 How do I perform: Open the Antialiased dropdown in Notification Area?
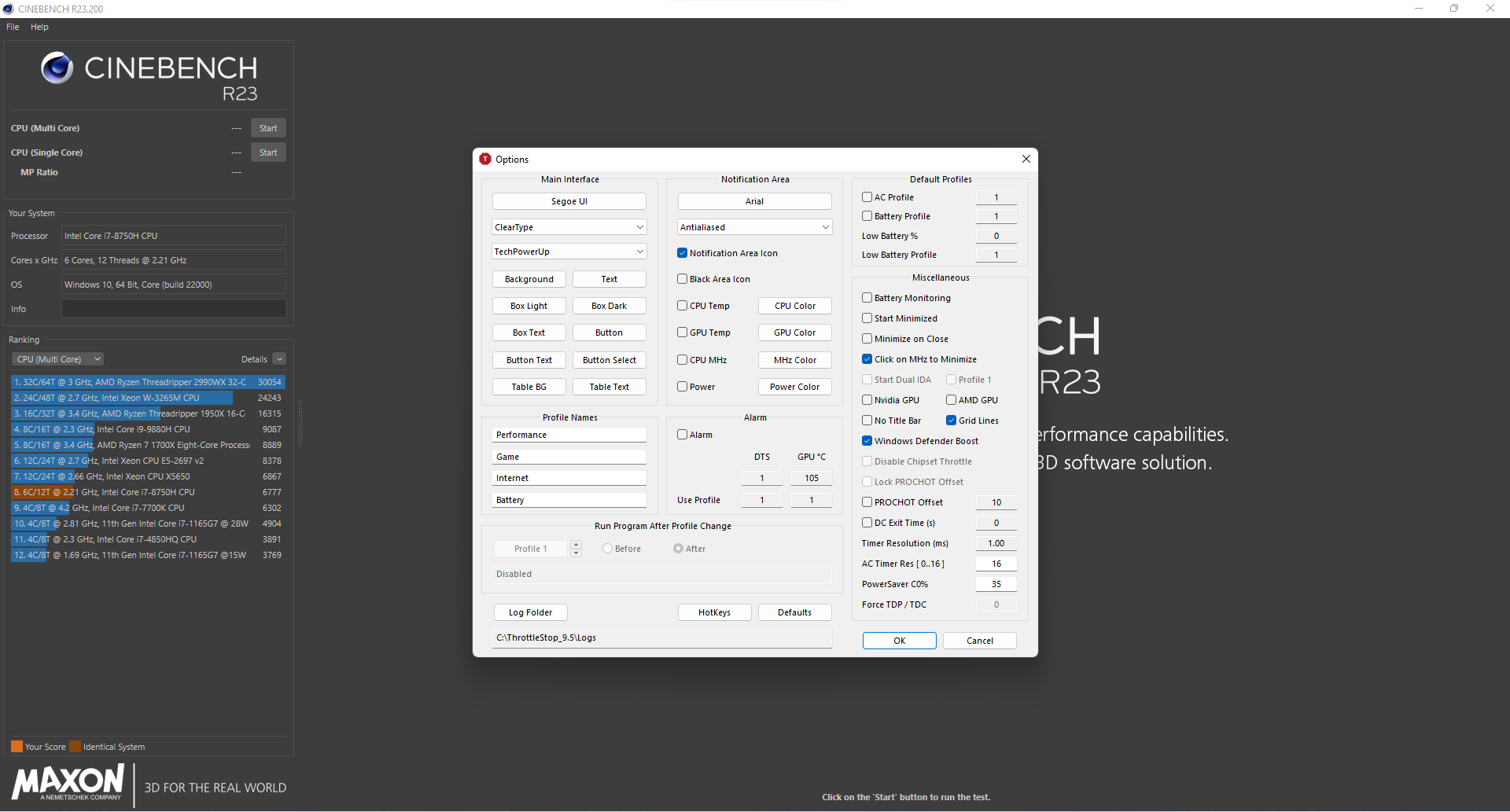coord(755,227)
